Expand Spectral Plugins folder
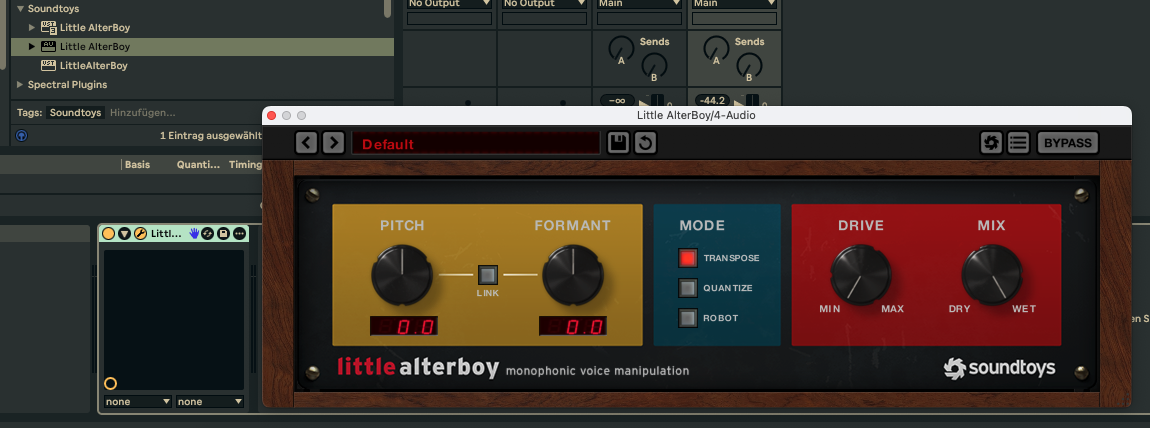The height and width of the screenshot is (428, 1150). (x=20, y=85)
